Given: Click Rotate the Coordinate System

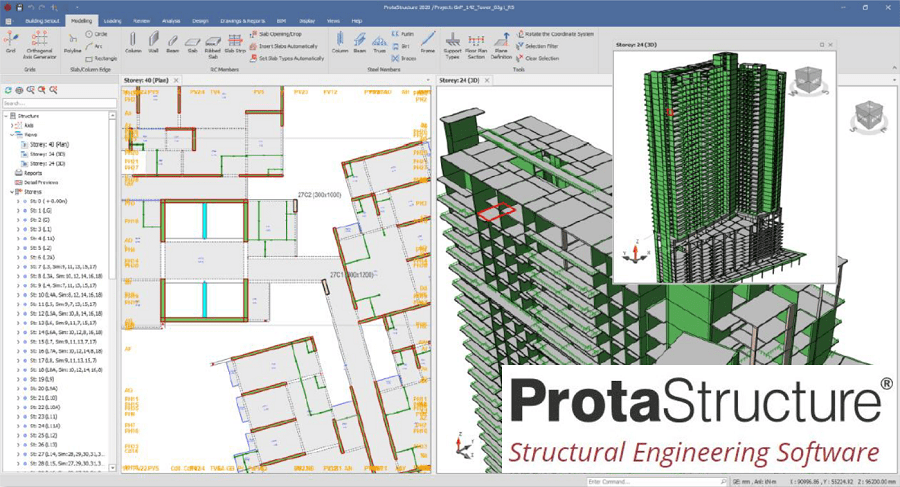Looking at the screenshot, I should coord(555,34).
